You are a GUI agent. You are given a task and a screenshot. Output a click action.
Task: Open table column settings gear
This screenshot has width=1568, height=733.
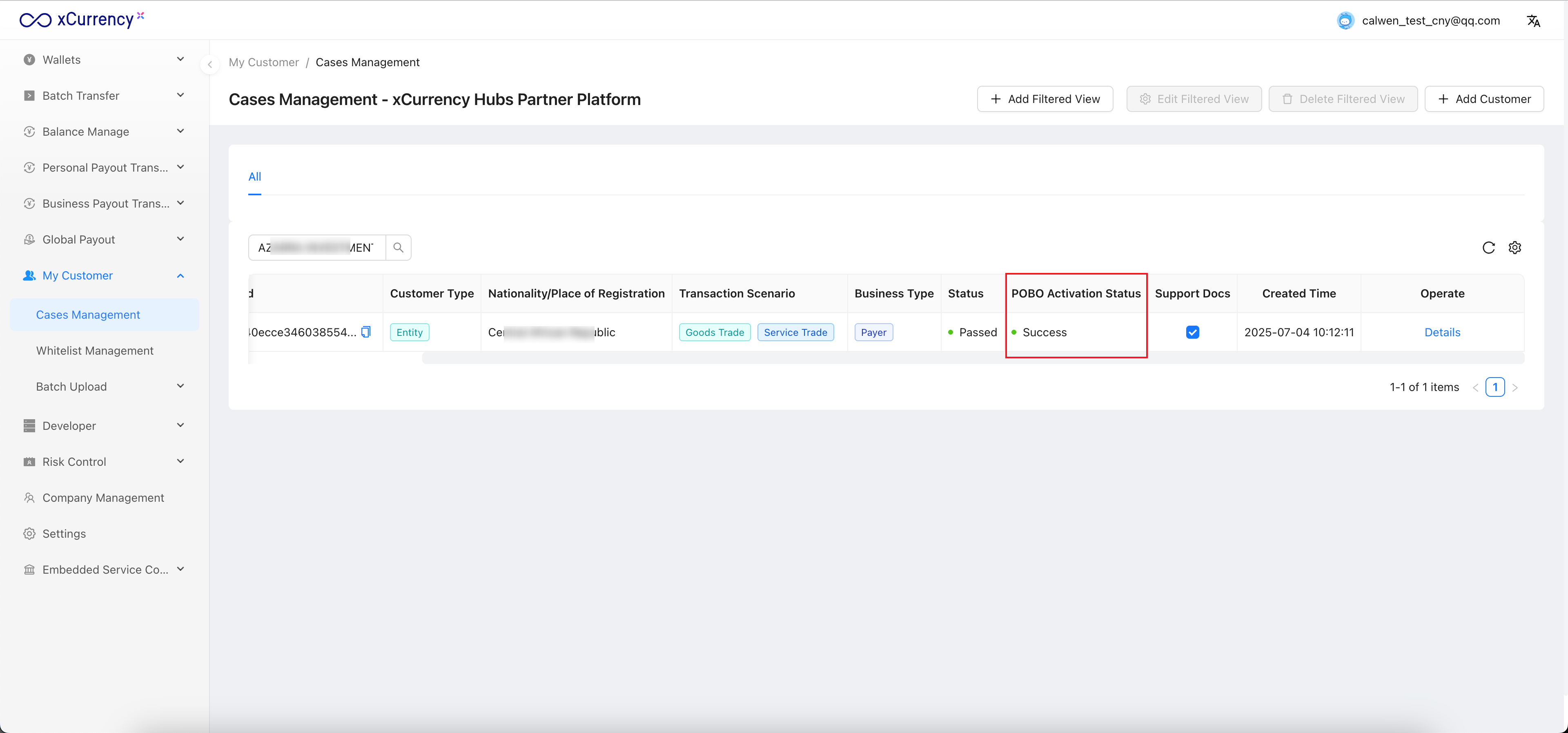pos(1515,247)
